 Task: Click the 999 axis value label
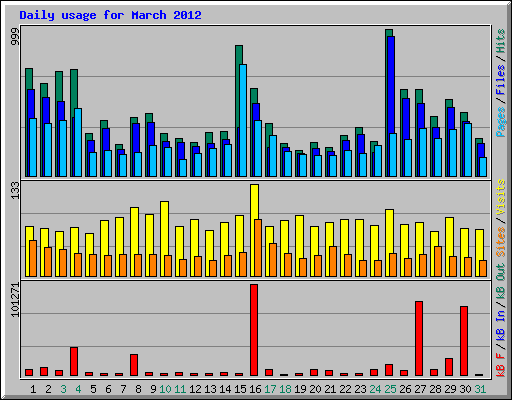(15, 37)
